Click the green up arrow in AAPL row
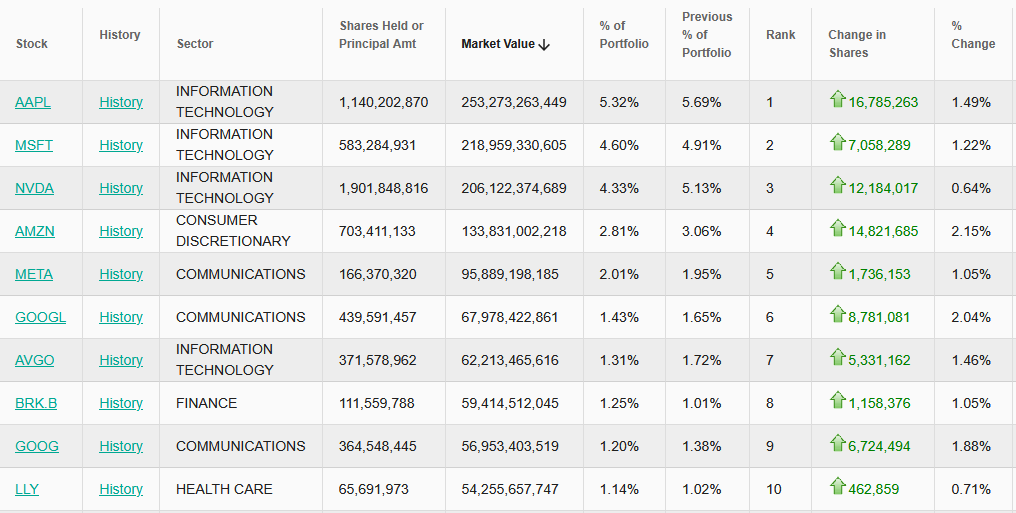Viewport: 1016px width, 513px height. pyautogui.click(x=837, y=100)
